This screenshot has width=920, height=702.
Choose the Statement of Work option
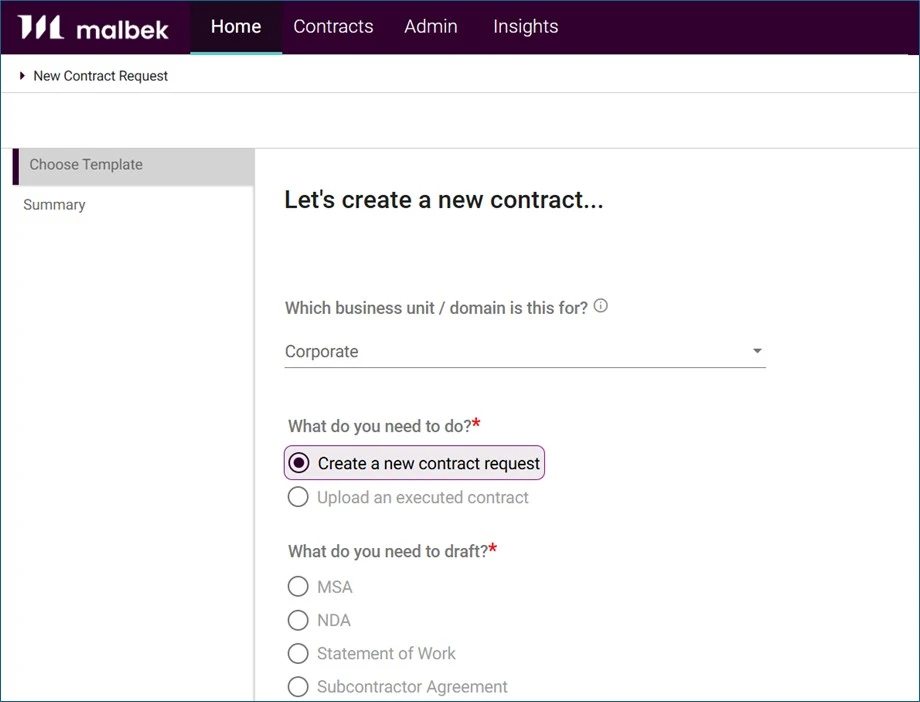click(298, 654)
